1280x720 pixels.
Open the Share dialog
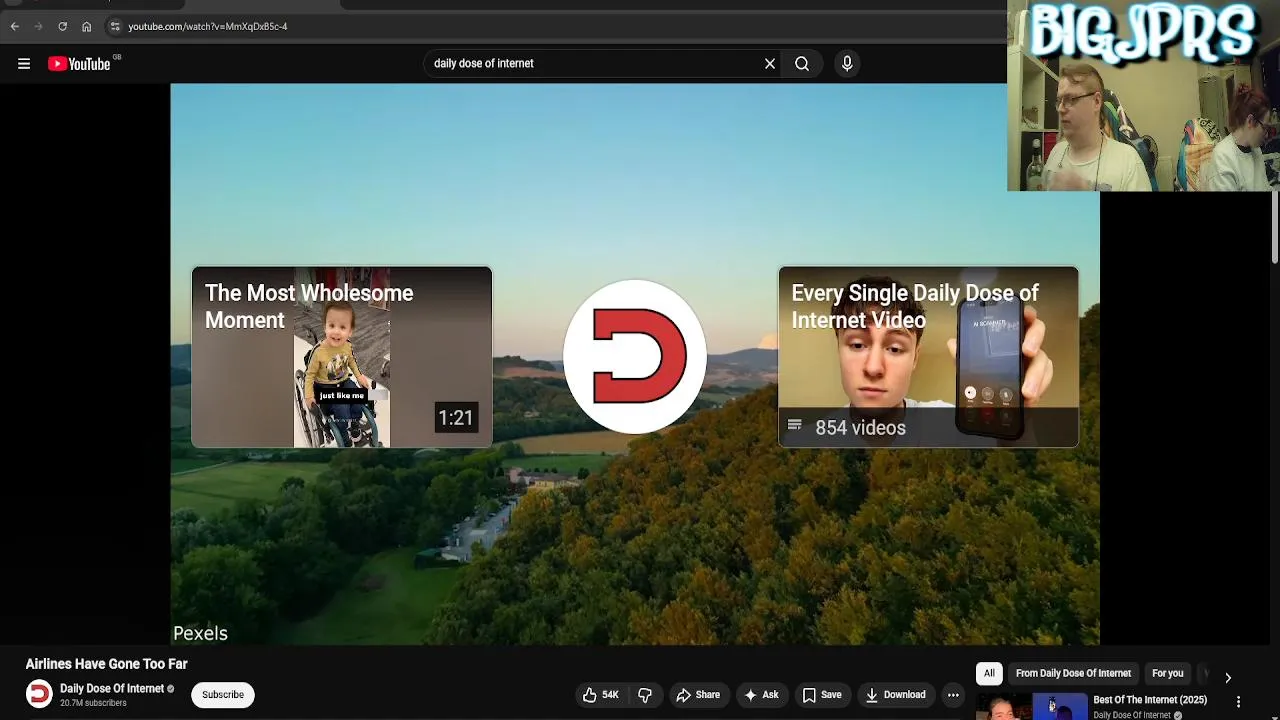click(698, 695)
